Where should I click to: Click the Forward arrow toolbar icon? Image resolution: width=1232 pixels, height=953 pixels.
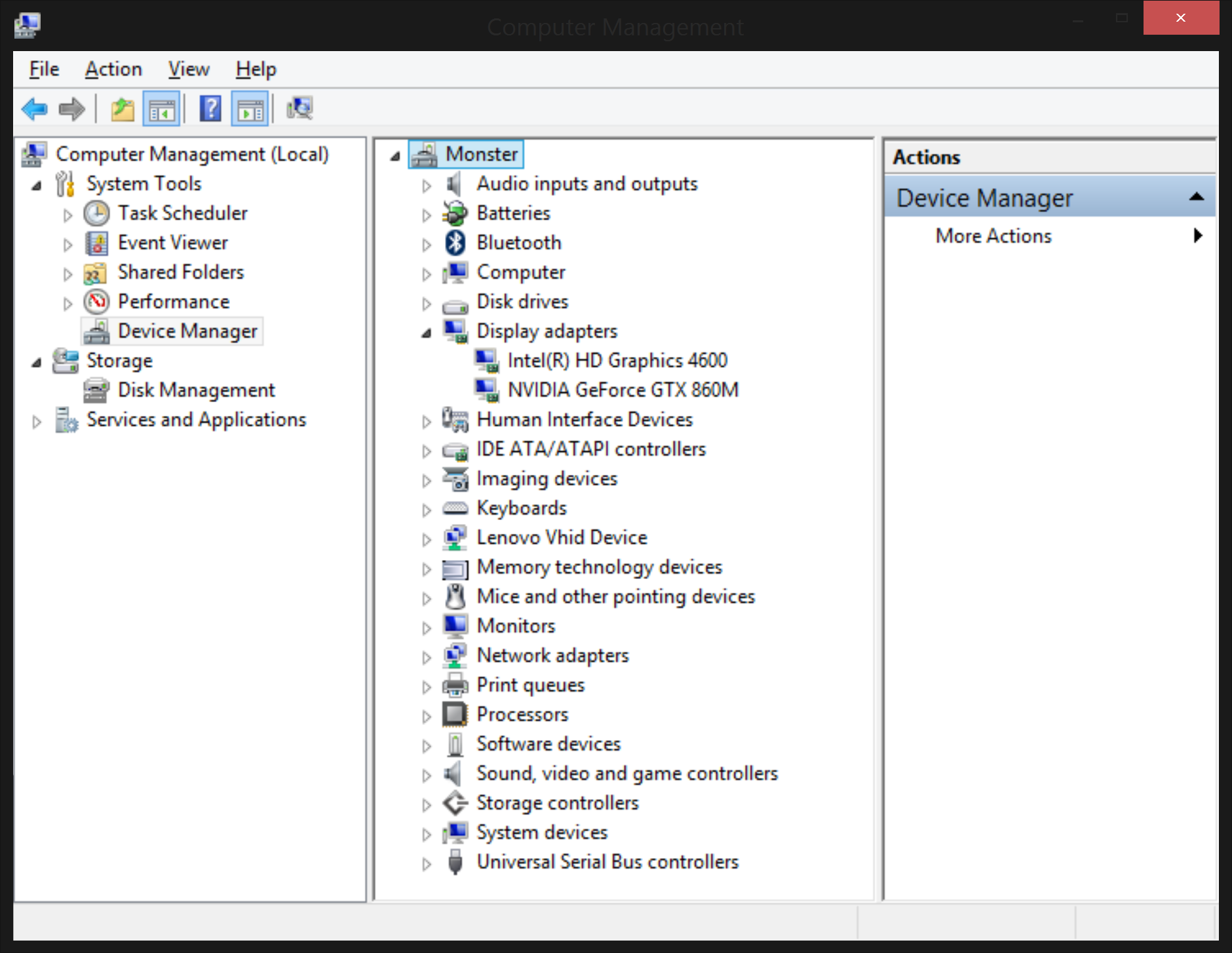pos(71,109)
